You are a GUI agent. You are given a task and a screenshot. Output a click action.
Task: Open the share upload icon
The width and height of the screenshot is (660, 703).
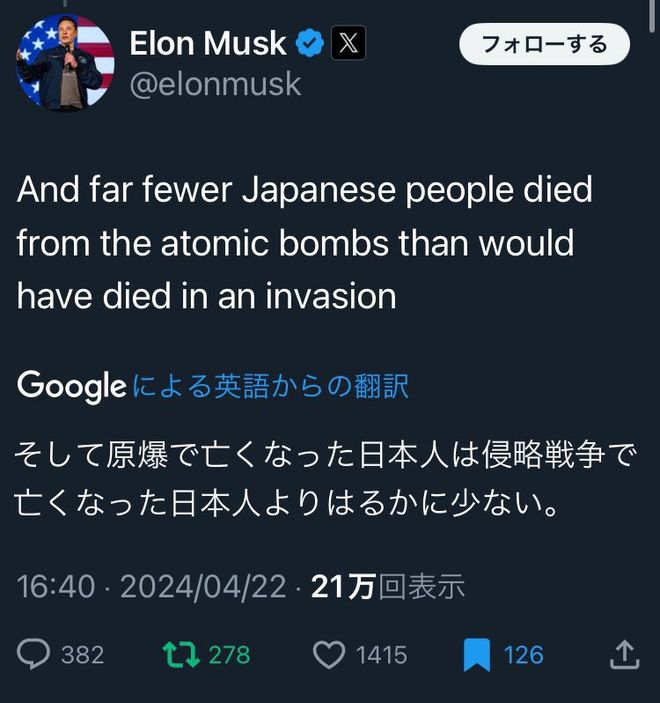tap(624, 654)
